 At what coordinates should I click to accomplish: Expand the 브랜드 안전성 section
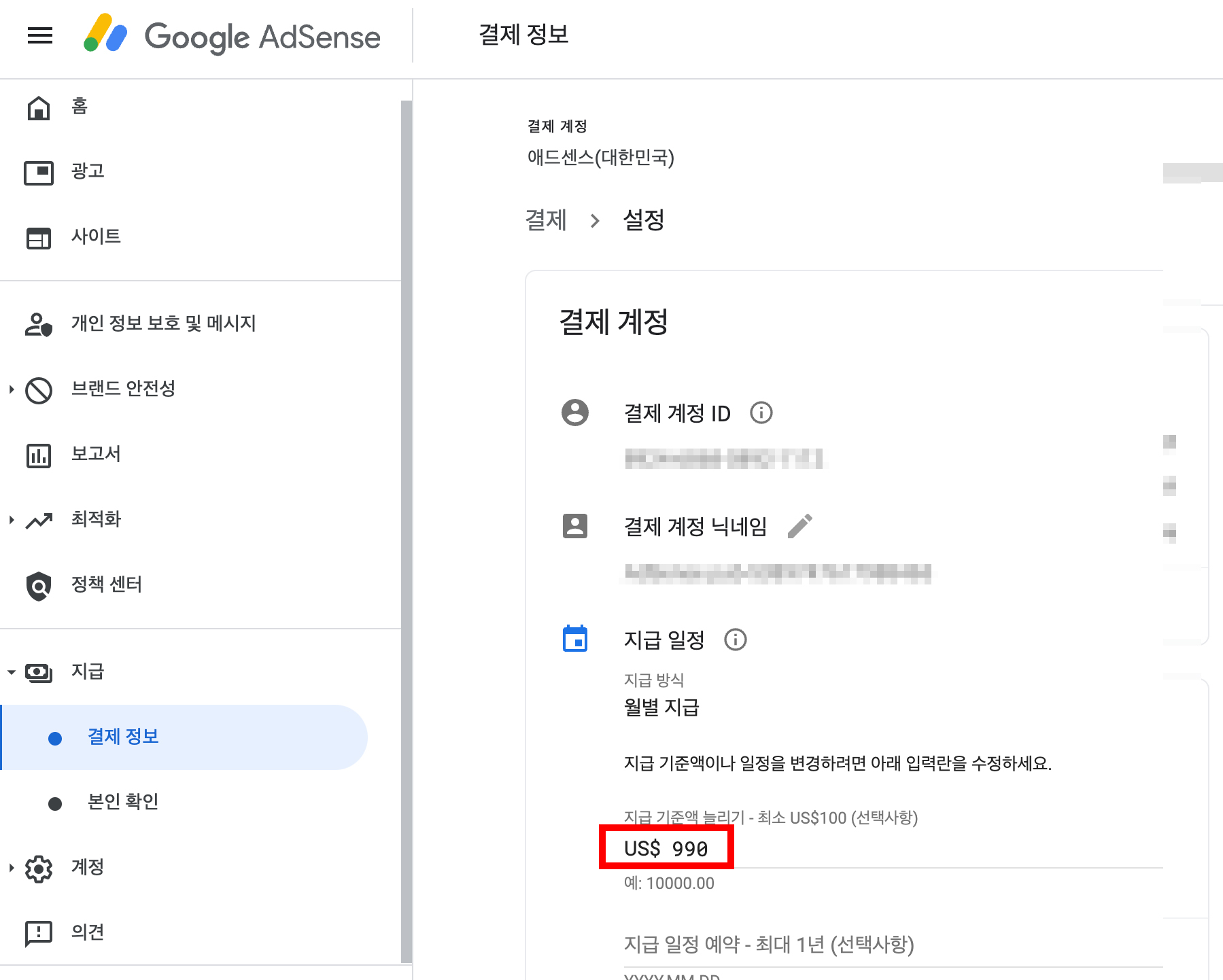(x=11, y=389)
